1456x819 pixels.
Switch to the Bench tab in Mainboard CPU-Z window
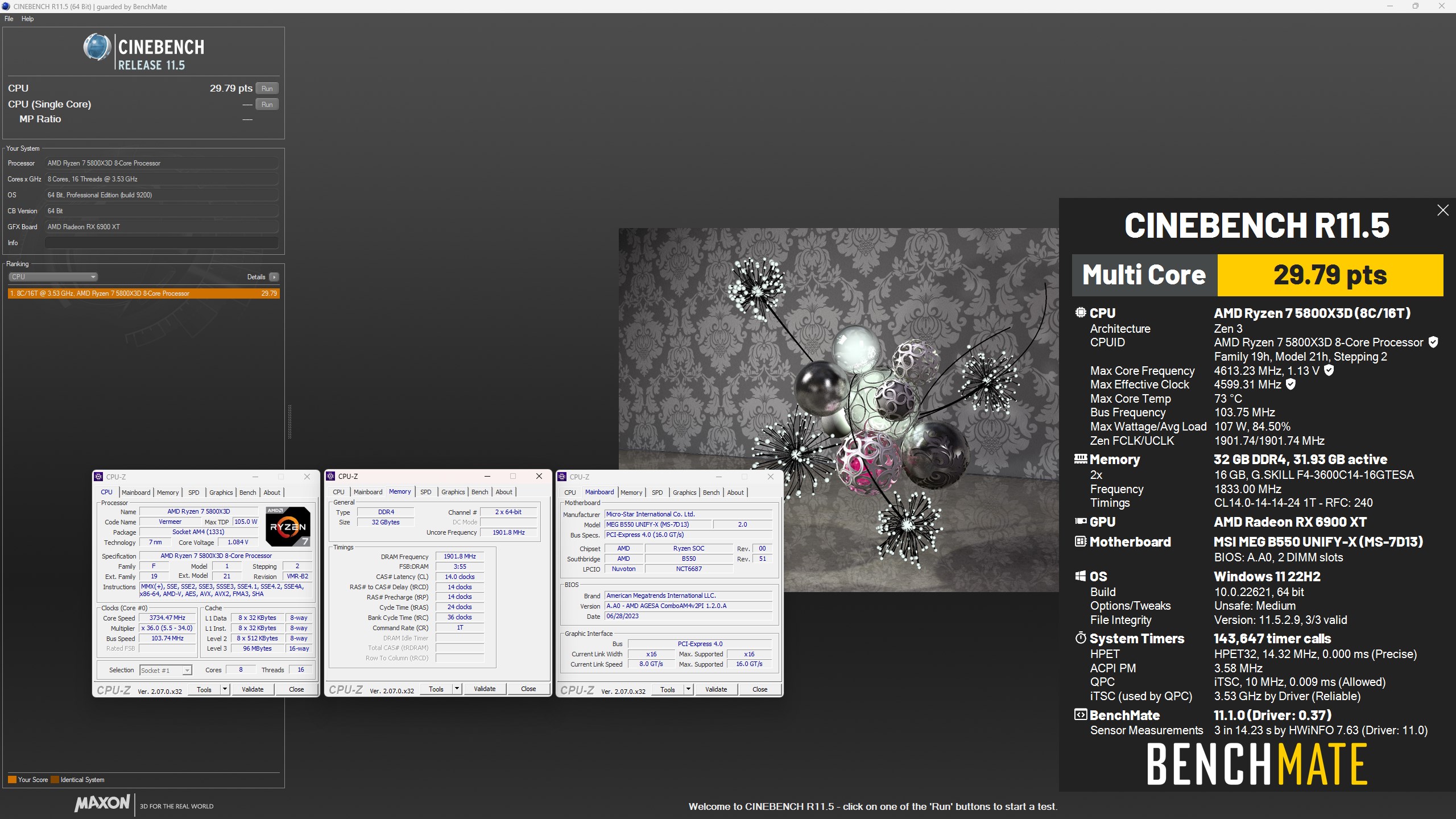(711, 493)
